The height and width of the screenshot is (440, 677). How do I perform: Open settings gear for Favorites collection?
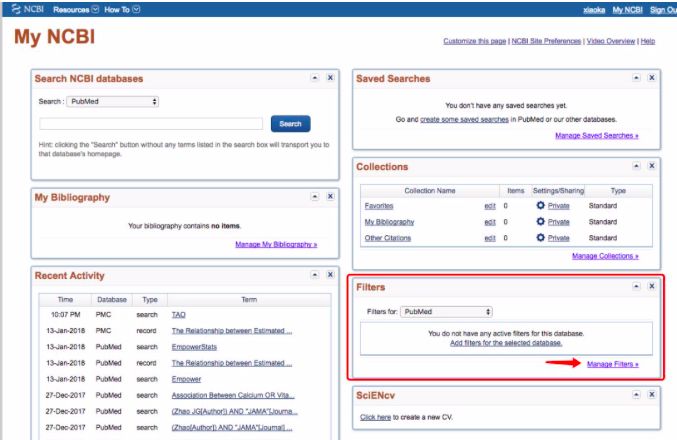pyautogui.click(x=540, y=206)
